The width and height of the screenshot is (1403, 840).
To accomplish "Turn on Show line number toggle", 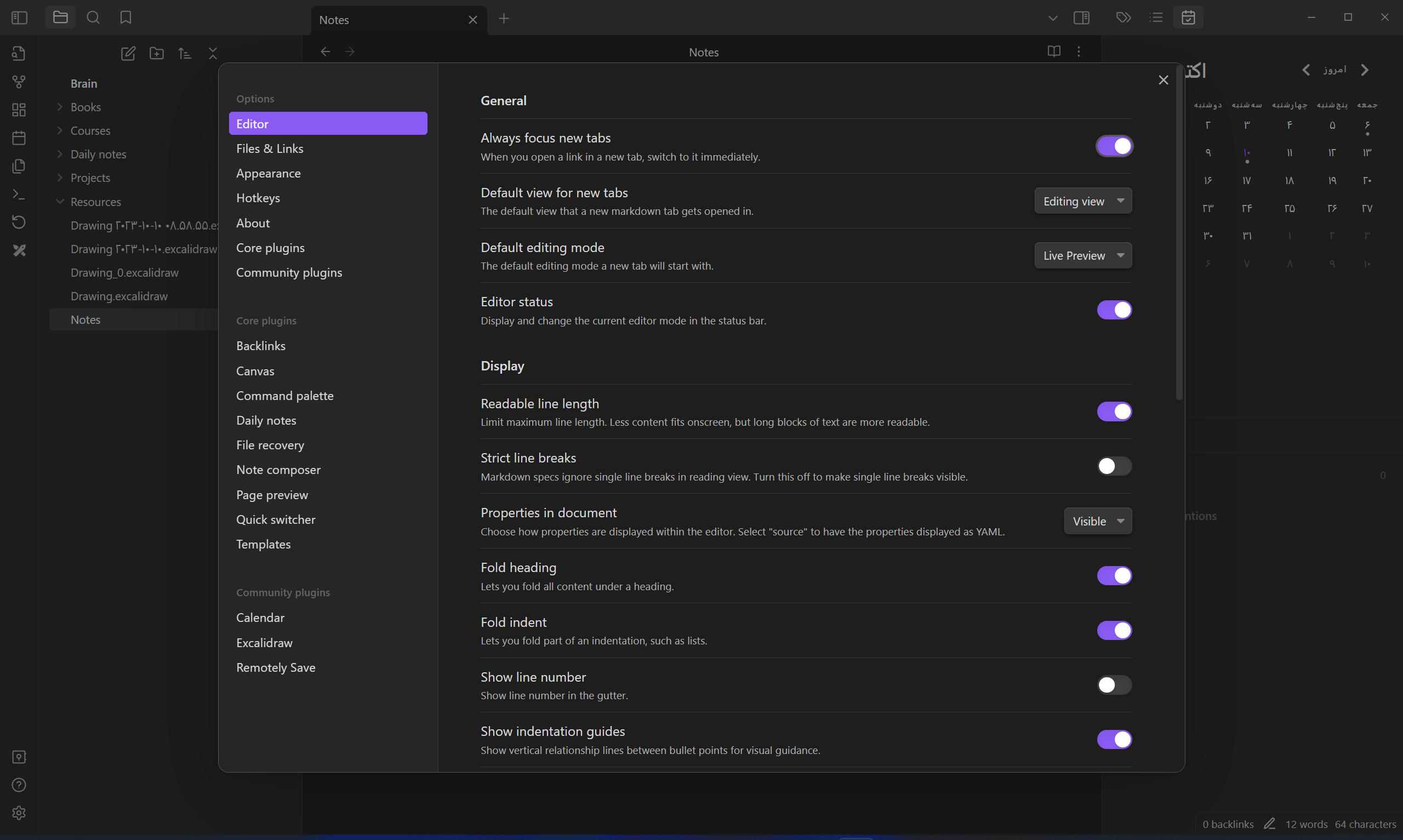I will [x=1114, y=685].
